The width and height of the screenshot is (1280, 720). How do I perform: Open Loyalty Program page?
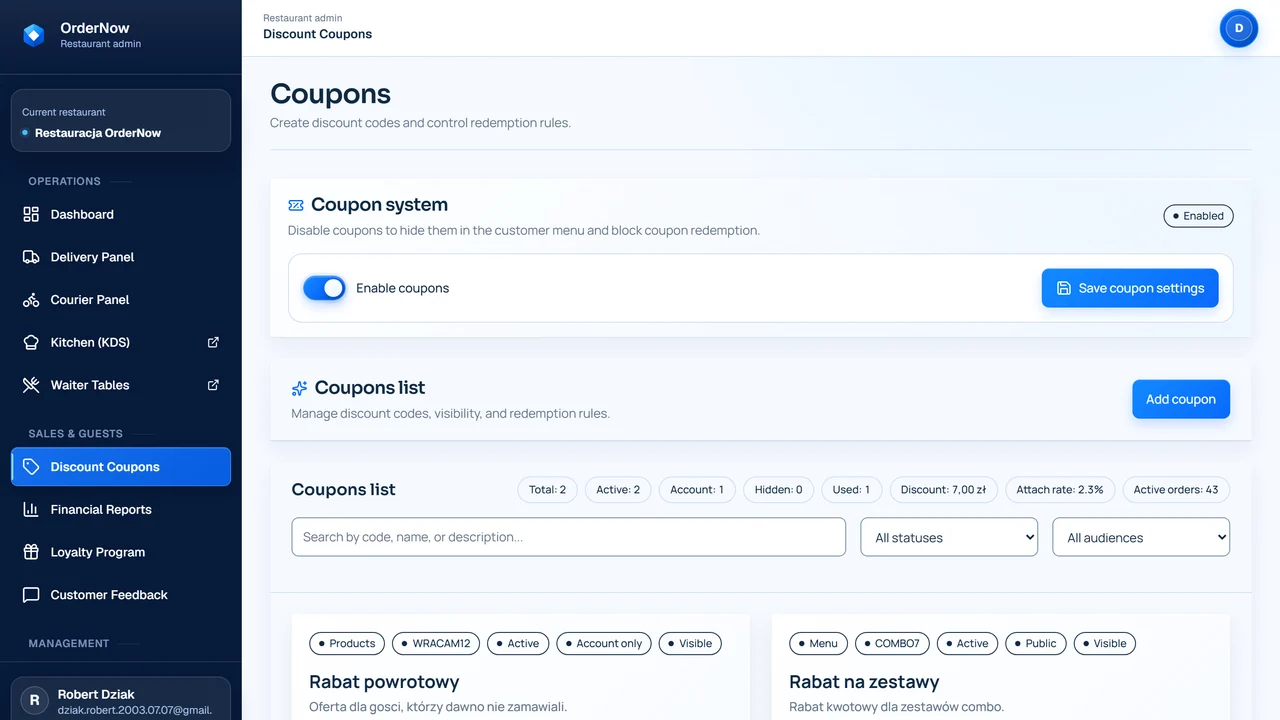[x=121, y=552]
